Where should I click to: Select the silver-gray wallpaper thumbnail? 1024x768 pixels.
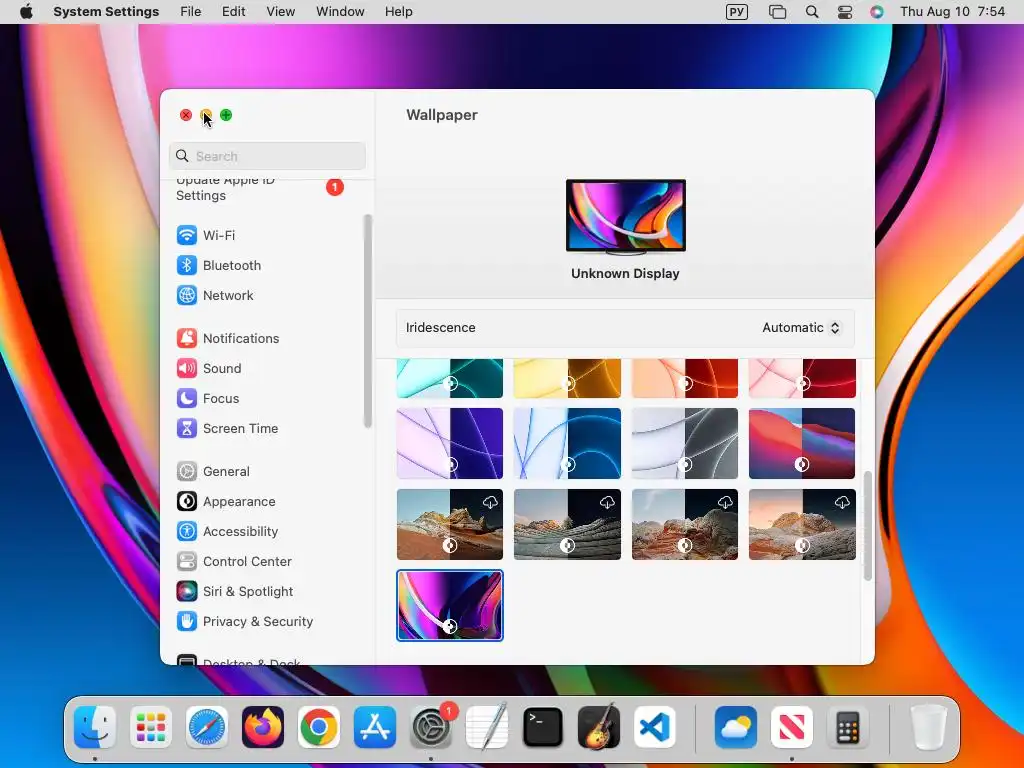click(x=684, y=443)
